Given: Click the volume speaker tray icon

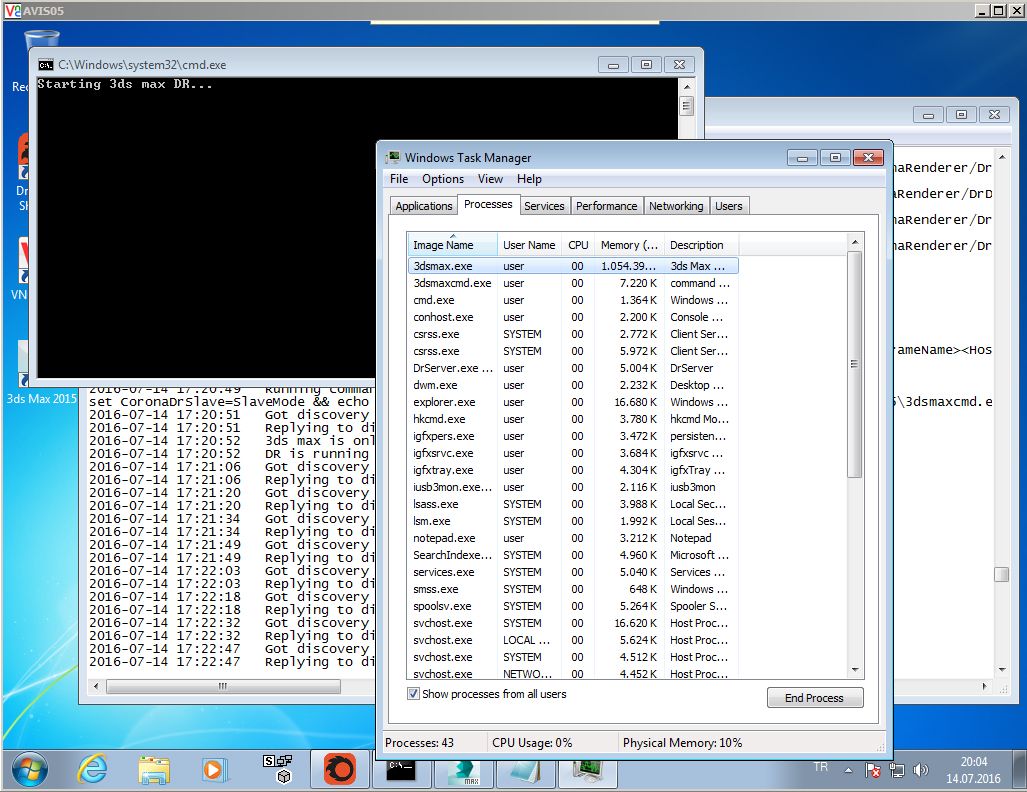Looking at the screenshot, I should pyautogui.click(x=920, y=770).
